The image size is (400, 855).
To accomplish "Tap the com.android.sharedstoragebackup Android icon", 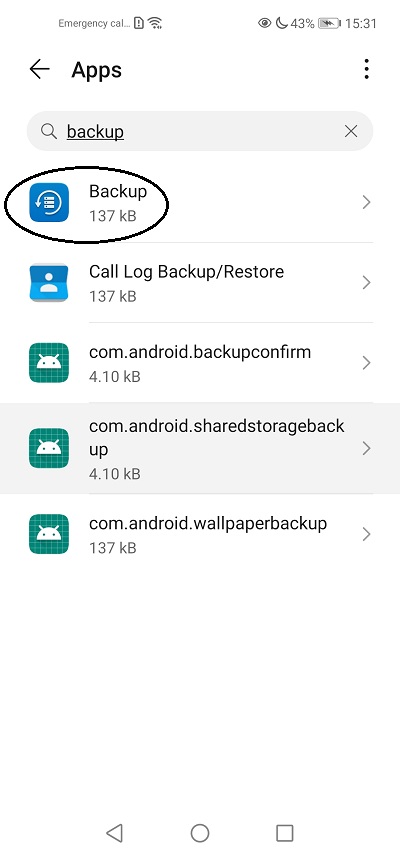I will click(49, 448).
